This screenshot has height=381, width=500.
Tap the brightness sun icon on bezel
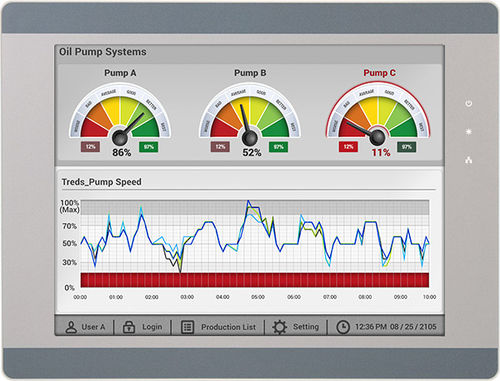click(x=469, y=132)
